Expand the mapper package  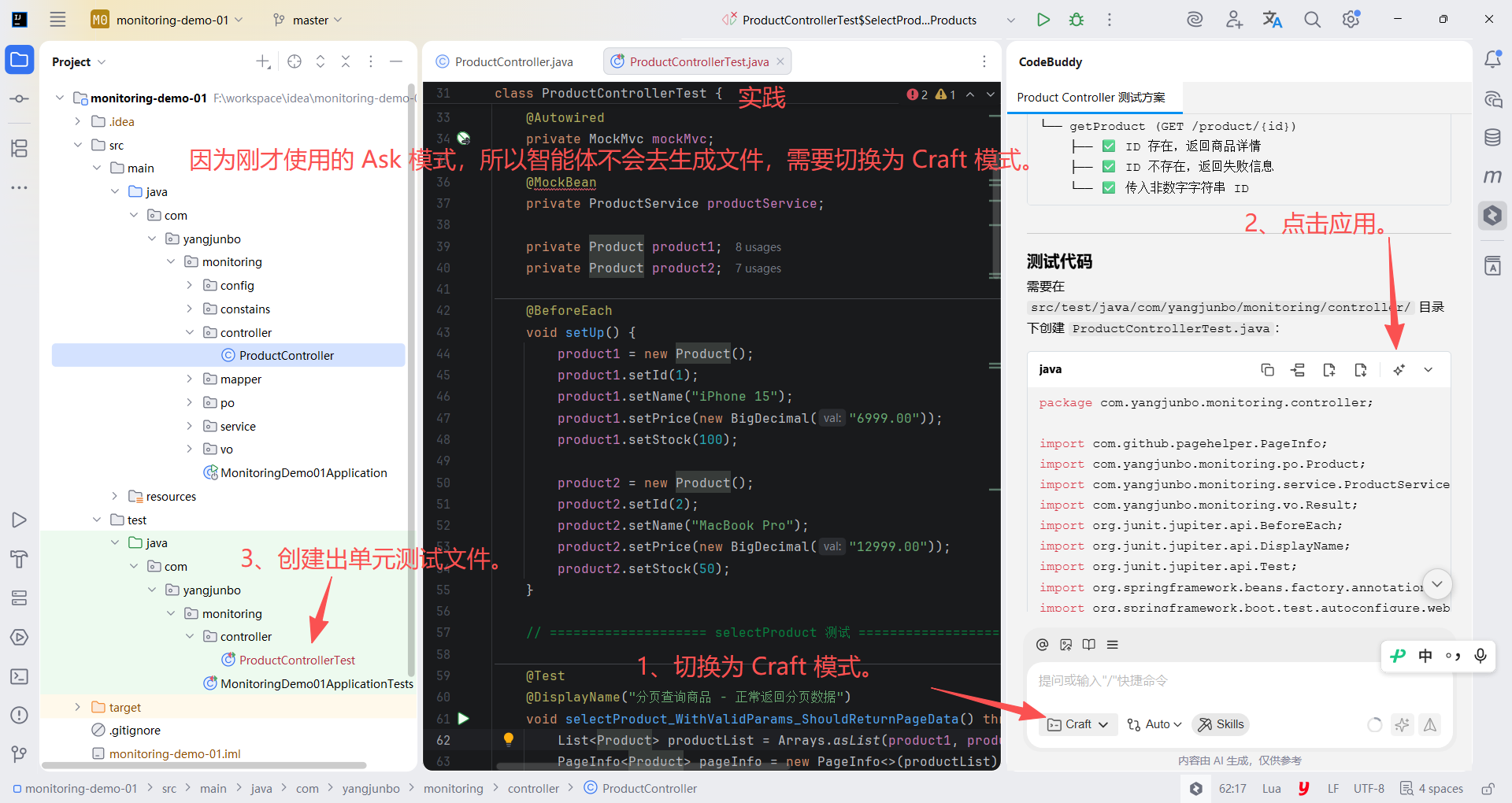(x=189, y=379)
